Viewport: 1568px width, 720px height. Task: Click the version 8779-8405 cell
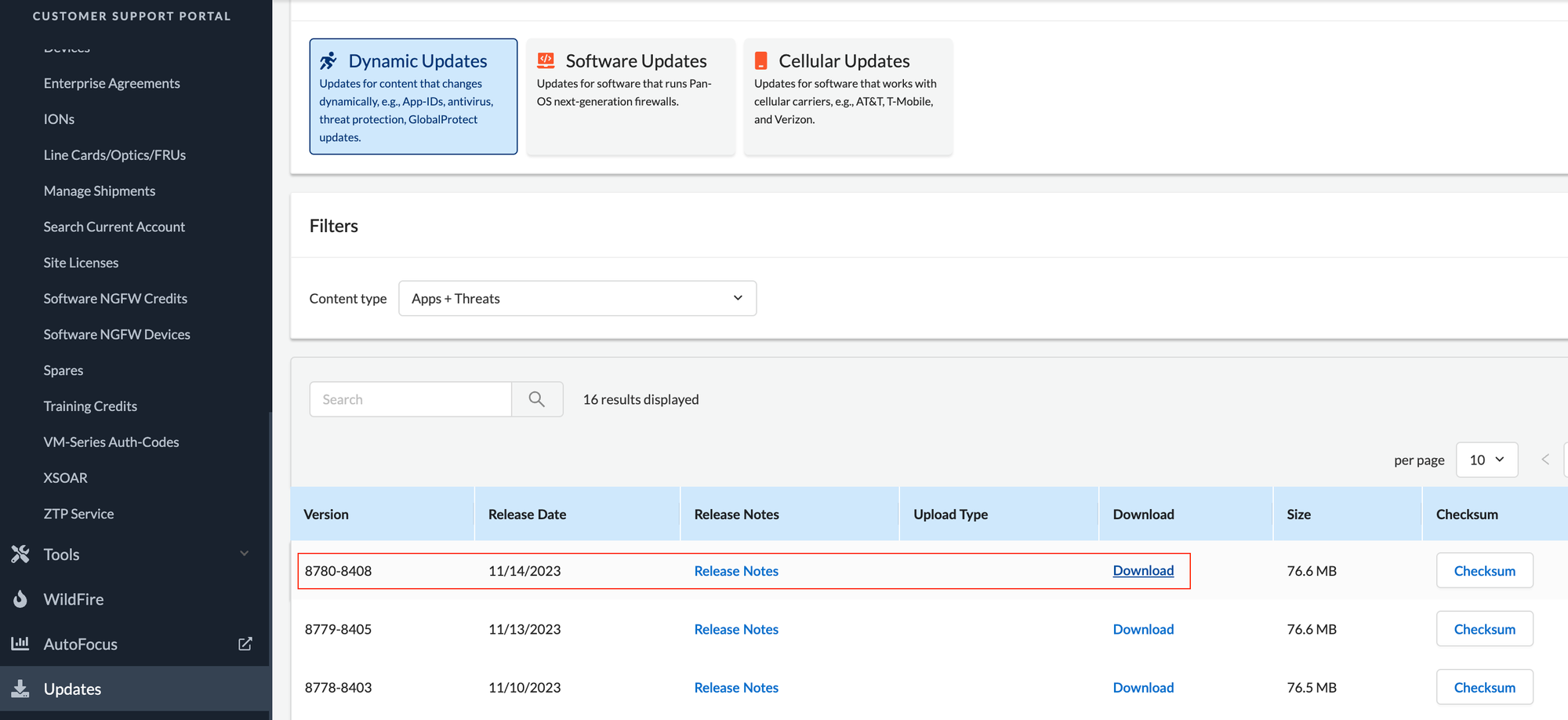(338, 629)
